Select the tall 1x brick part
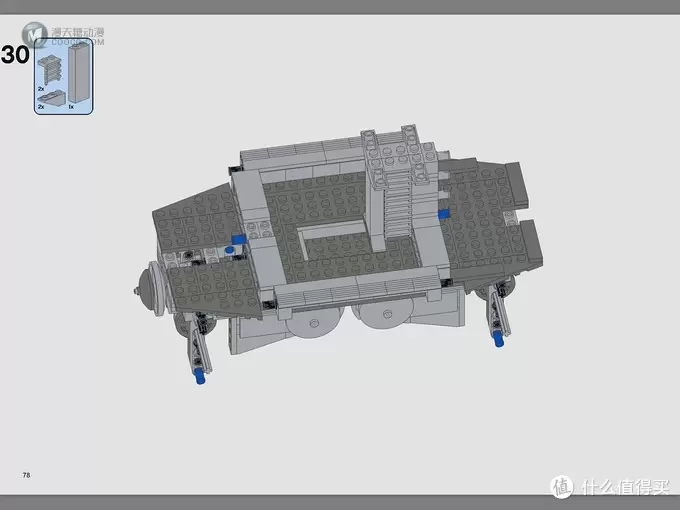The height and width of the screenshot is (510, 680). 80,72
